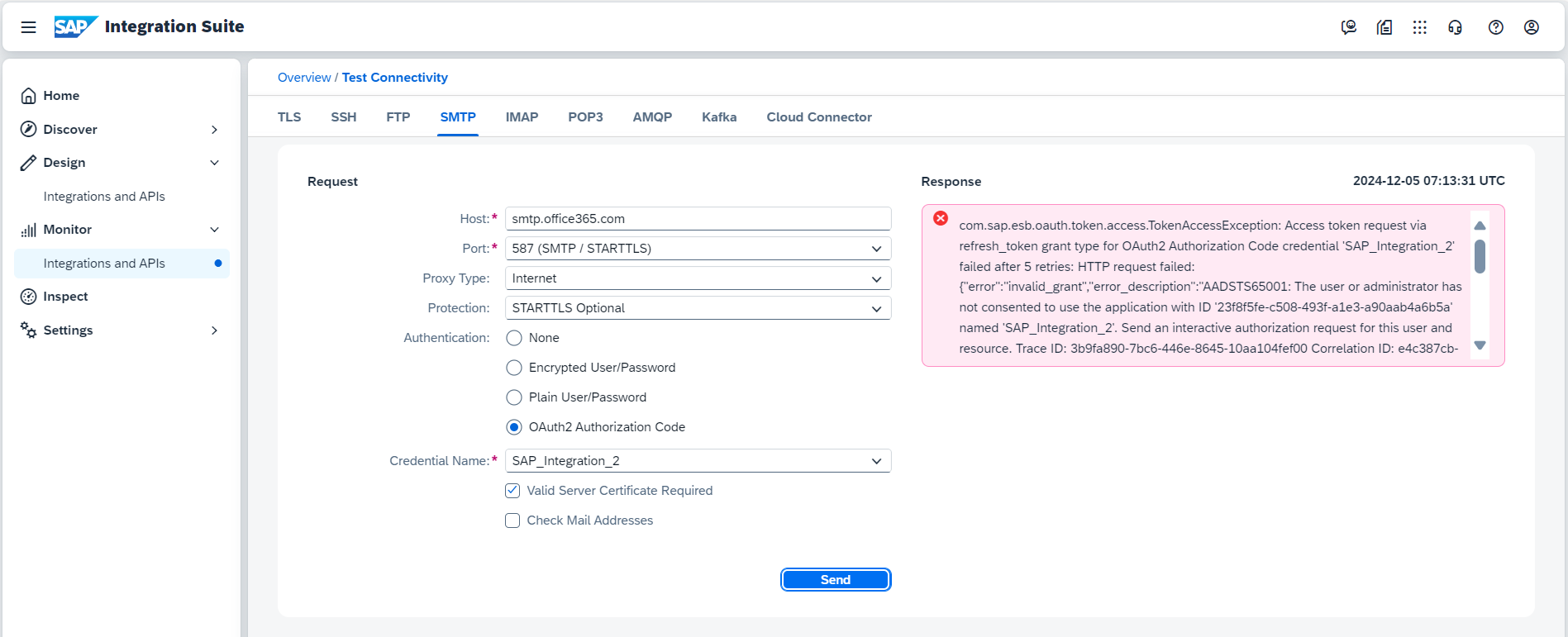
Task: Open the help question mark icon
Action: [1496, 27]
